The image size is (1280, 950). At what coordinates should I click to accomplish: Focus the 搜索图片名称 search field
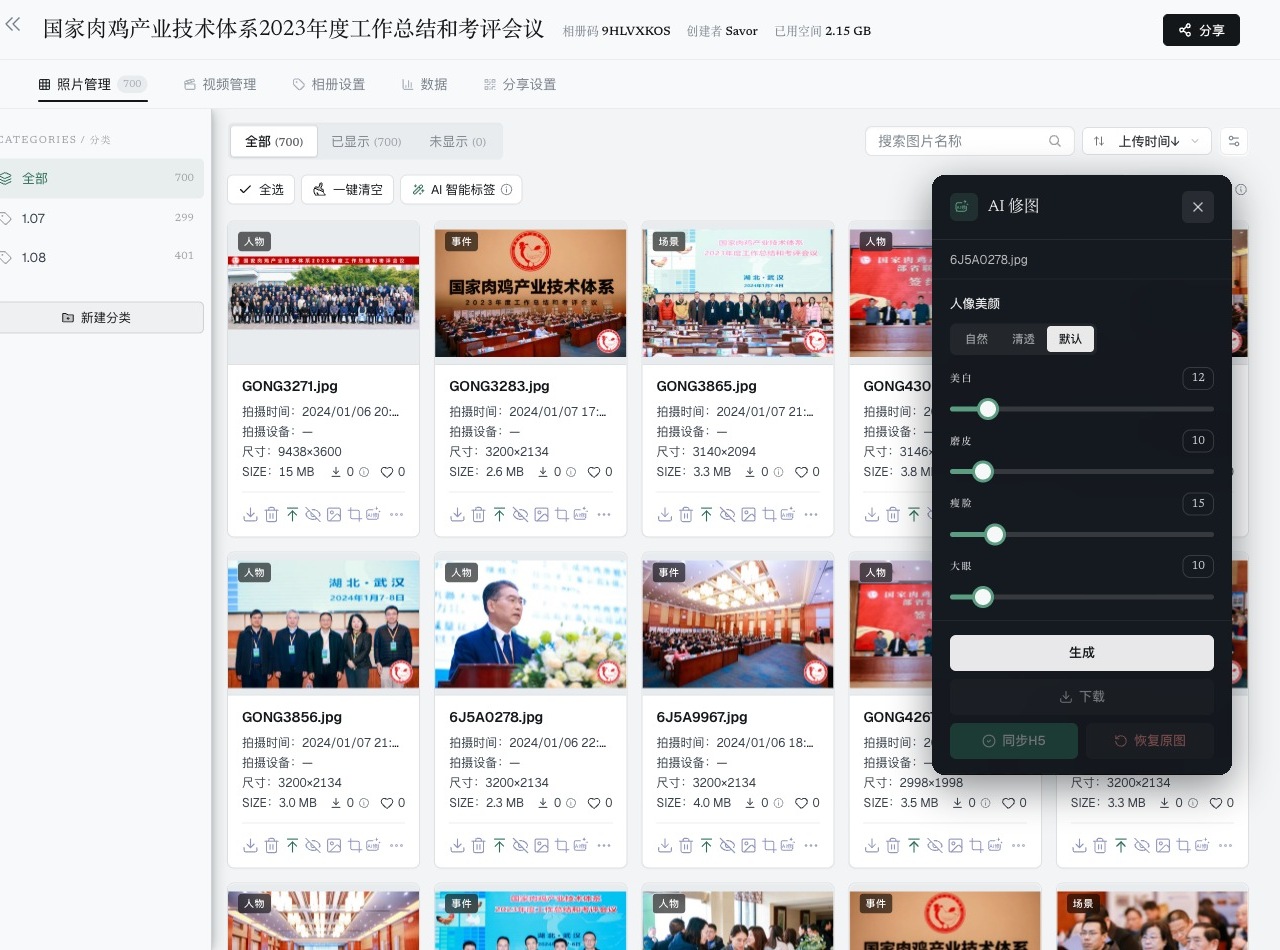(x=970, y=141)
